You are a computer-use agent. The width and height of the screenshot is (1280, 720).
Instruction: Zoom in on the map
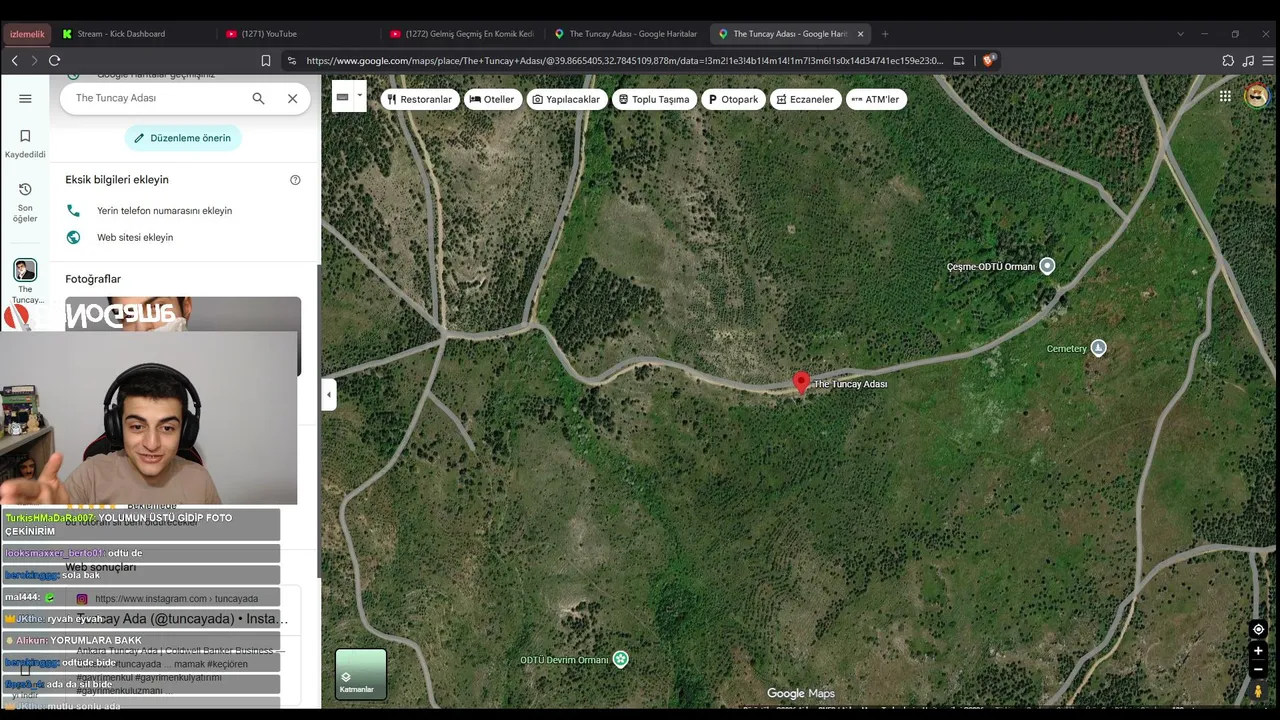(1258, 651)
